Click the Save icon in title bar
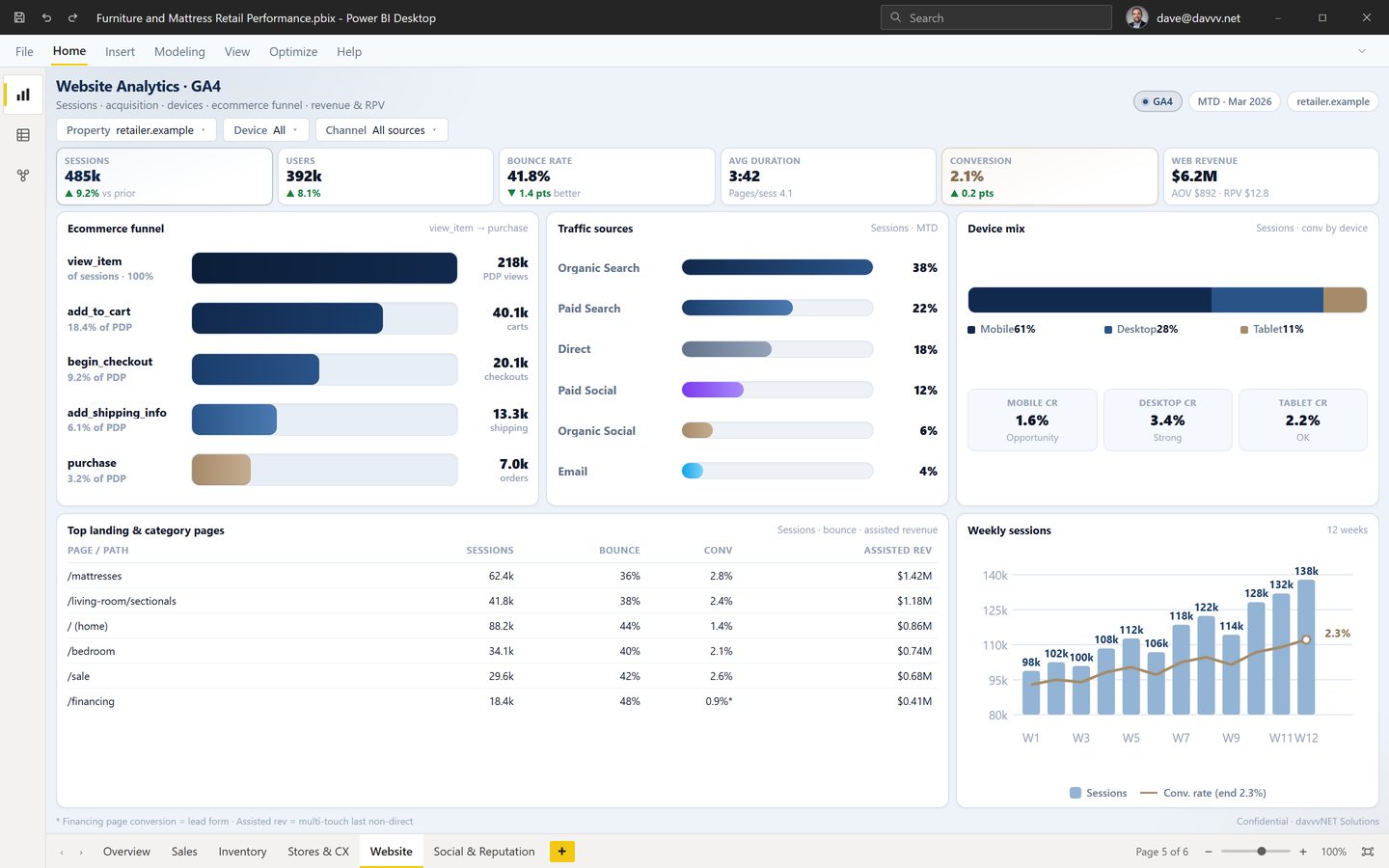 [x=19, y=17]
